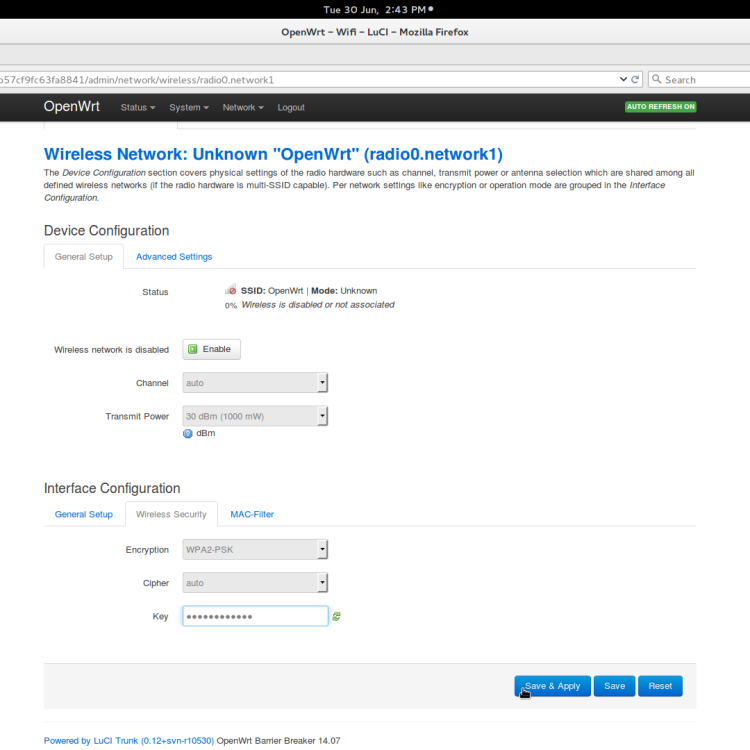This screenshot has height=750, width=750.
Task: Open the Encryption dropdown
Action: tap(255, 550)
